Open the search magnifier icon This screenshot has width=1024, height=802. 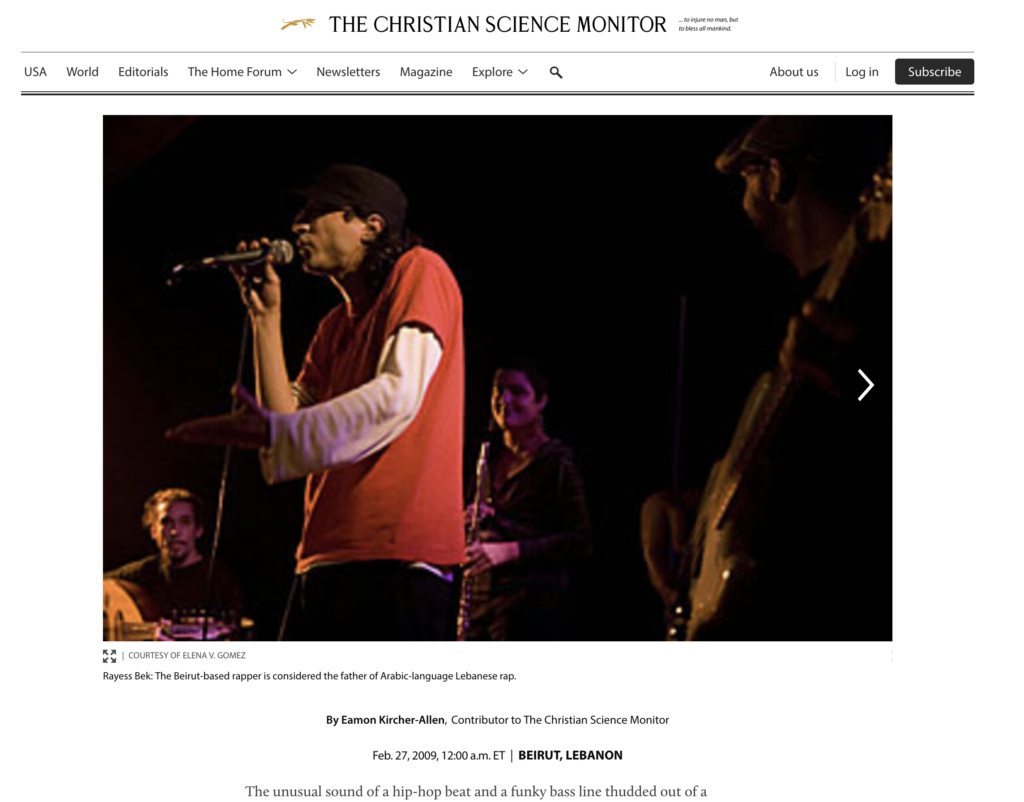556,72
